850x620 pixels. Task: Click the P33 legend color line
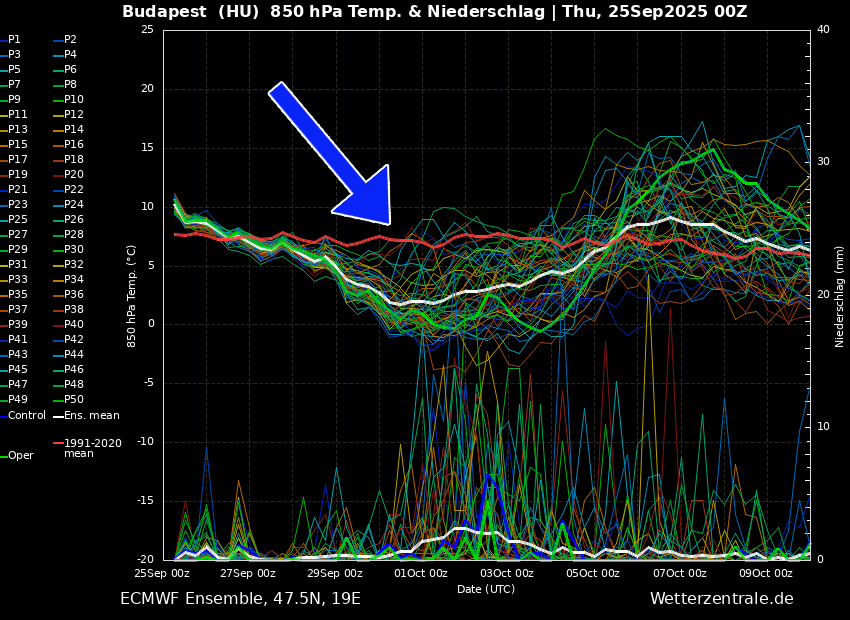[3, 280]
